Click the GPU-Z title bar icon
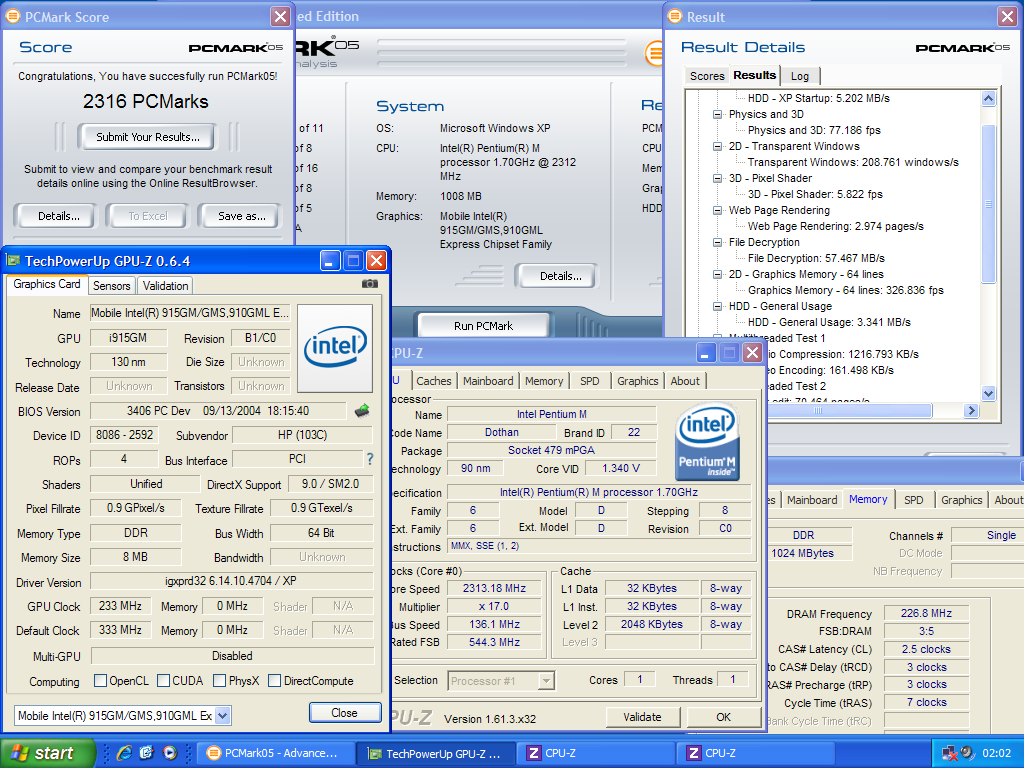Image resolution: width=1024 pixels, height=768 pixels. pos(13,261)
